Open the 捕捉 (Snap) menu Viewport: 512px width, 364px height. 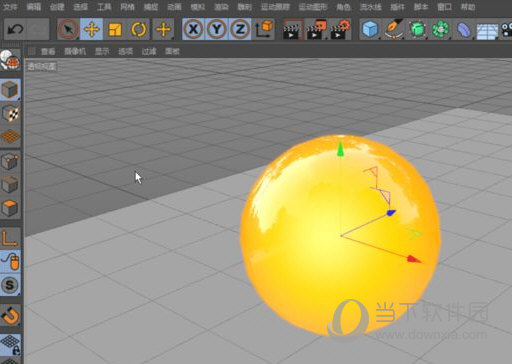coord(151,7)
